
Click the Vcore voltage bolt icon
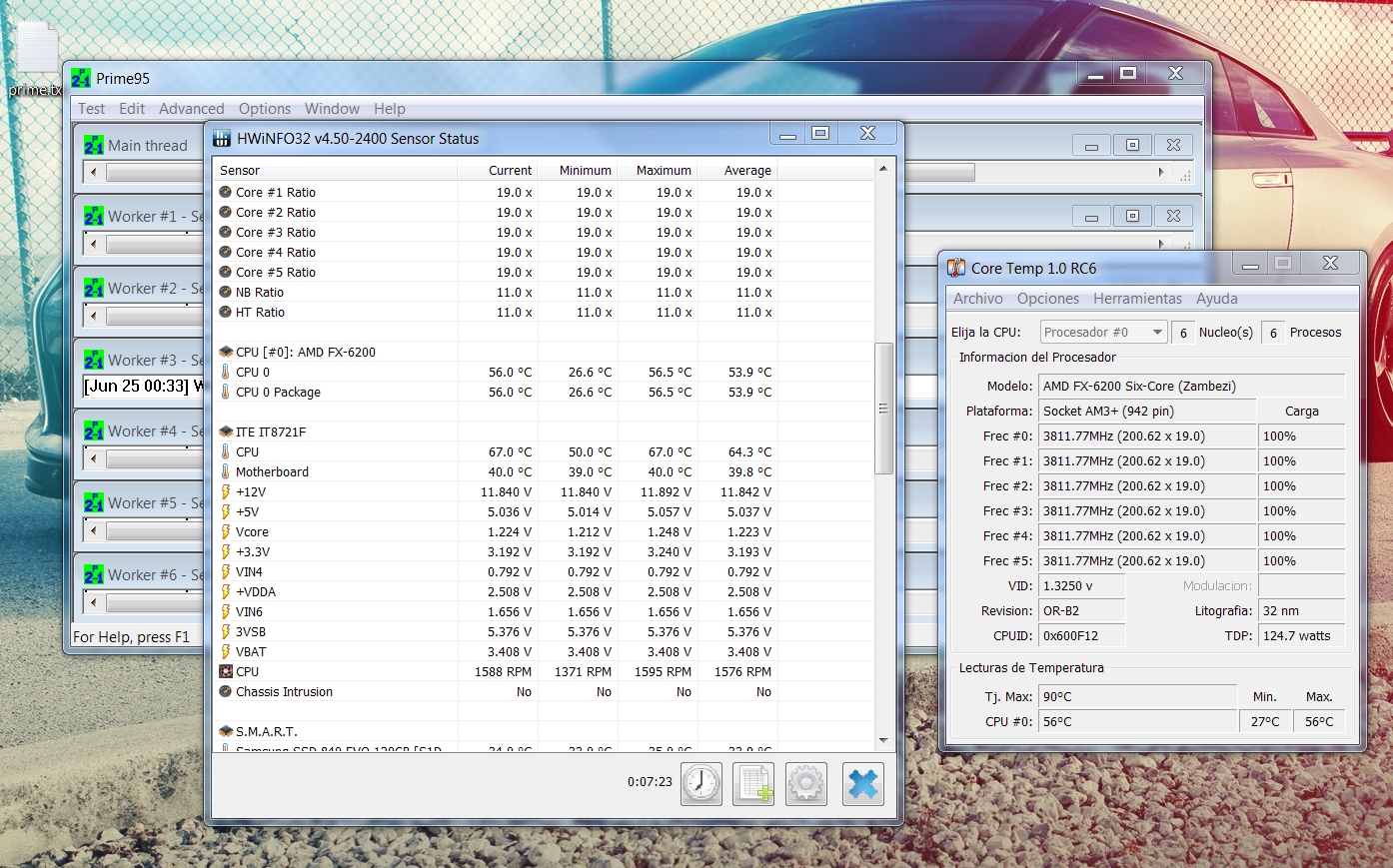226,531
